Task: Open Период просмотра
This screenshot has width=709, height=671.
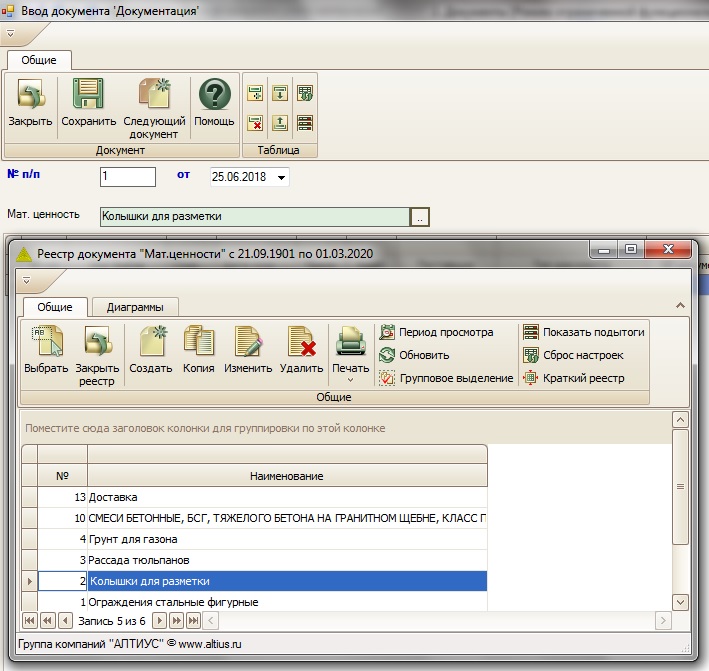Action: click(436, 332)
